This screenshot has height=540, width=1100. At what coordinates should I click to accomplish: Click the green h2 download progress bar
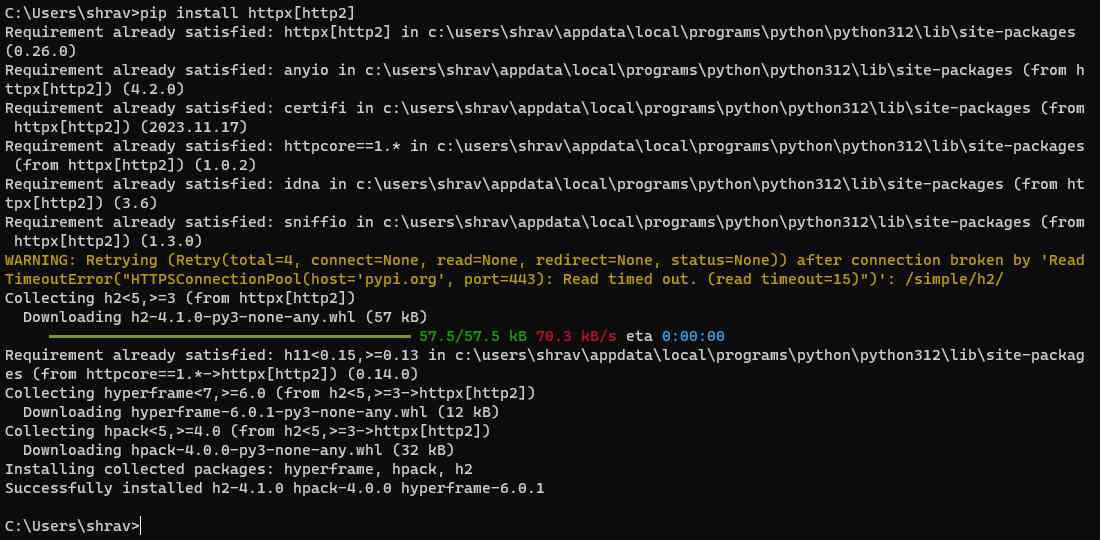pos(230,336)
